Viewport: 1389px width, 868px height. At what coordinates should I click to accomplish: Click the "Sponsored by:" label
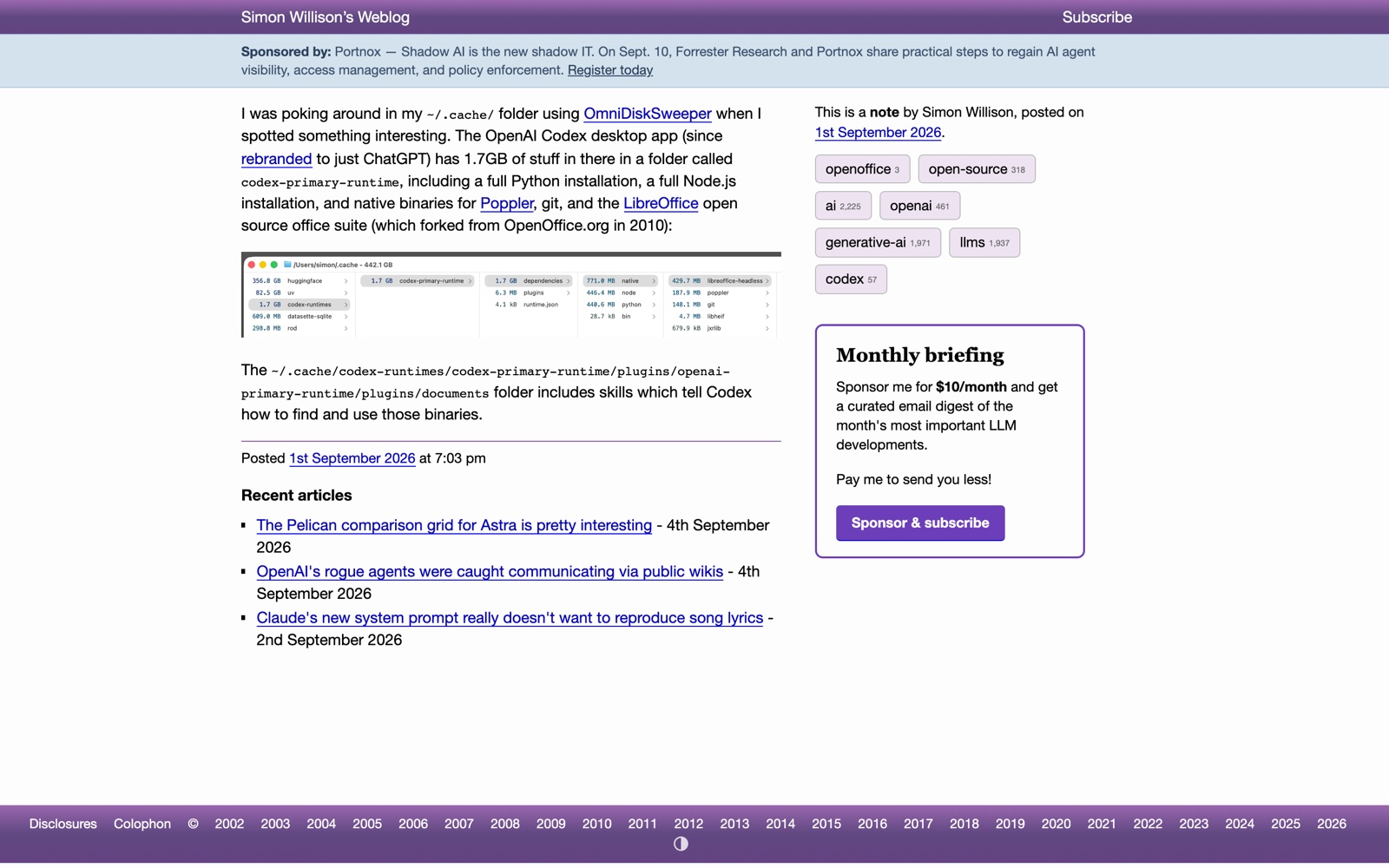286,52
